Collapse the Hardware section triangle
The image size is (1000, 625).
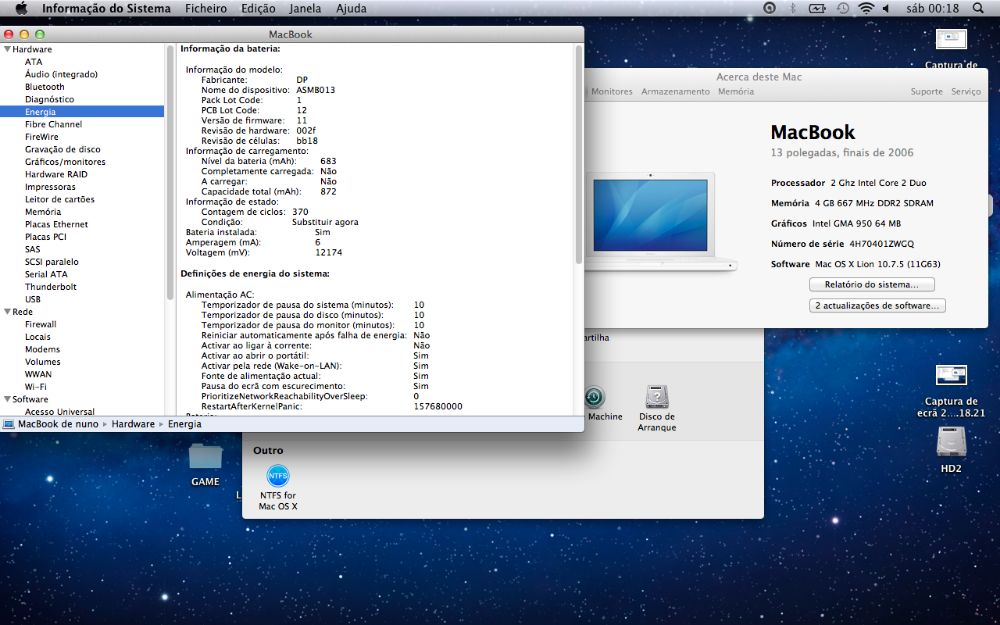pyautogui.click(x=7, y=49)
